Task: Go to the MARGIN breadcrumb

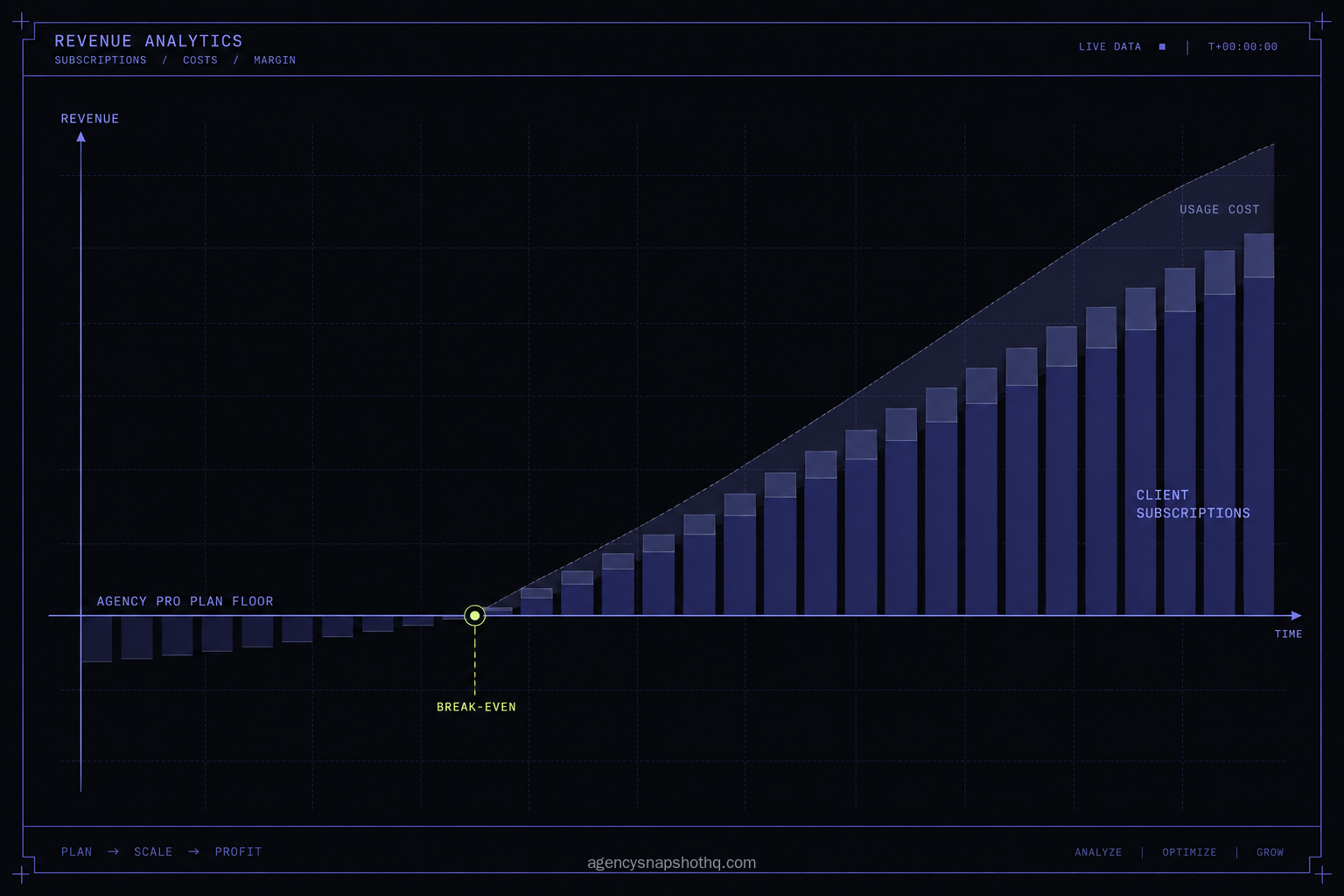Action: point(275,60)
